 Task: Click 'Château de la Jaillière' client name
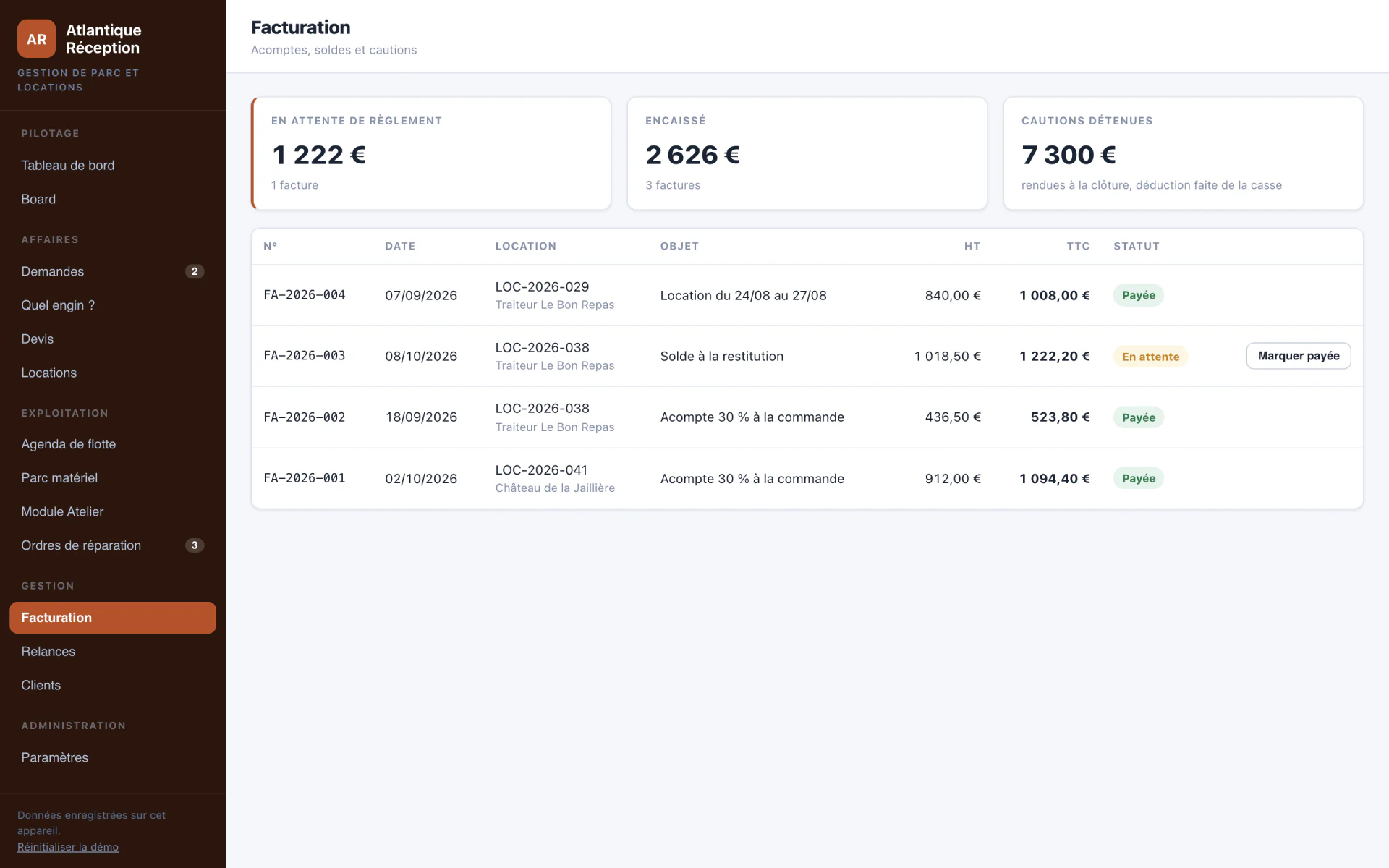tap(555, 488)
